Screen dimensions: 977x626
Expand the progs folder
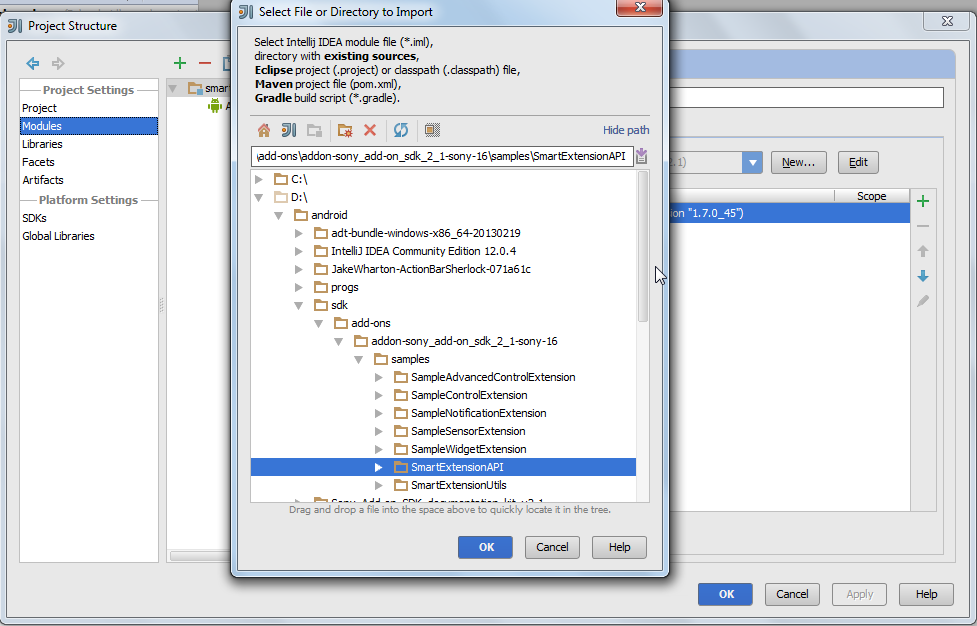298,288
